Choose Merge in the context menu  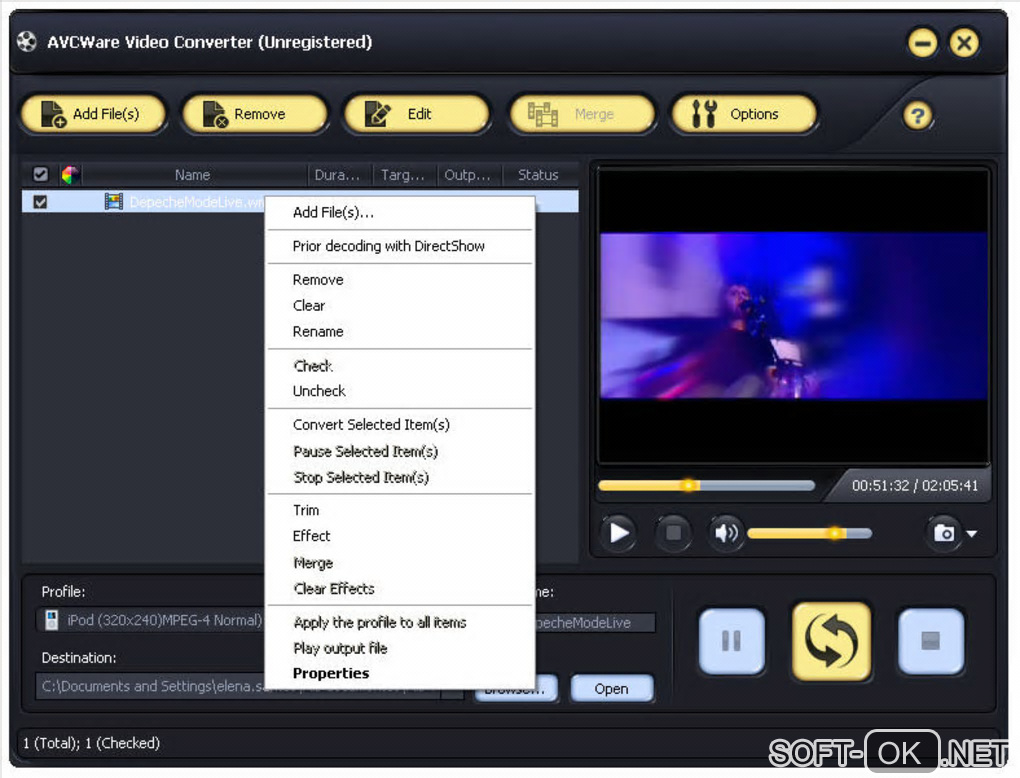[400, 563]
